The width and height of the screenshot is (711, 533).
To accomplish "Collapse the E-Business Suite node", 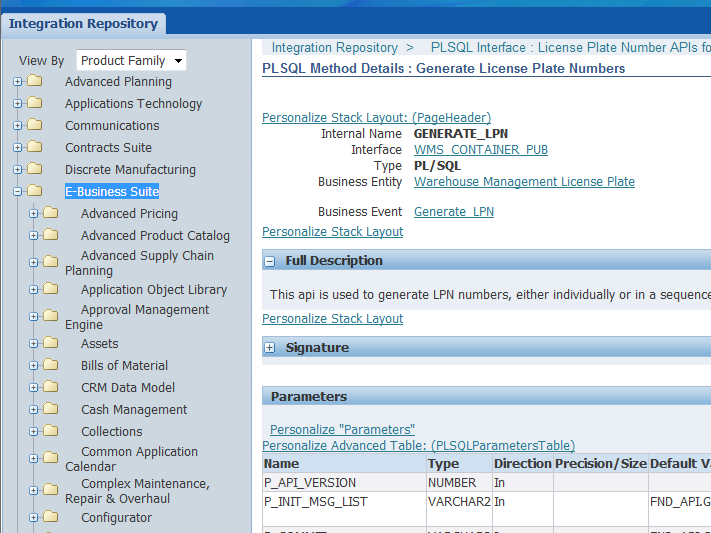I will pyautogui.click(x=18, y=191).
